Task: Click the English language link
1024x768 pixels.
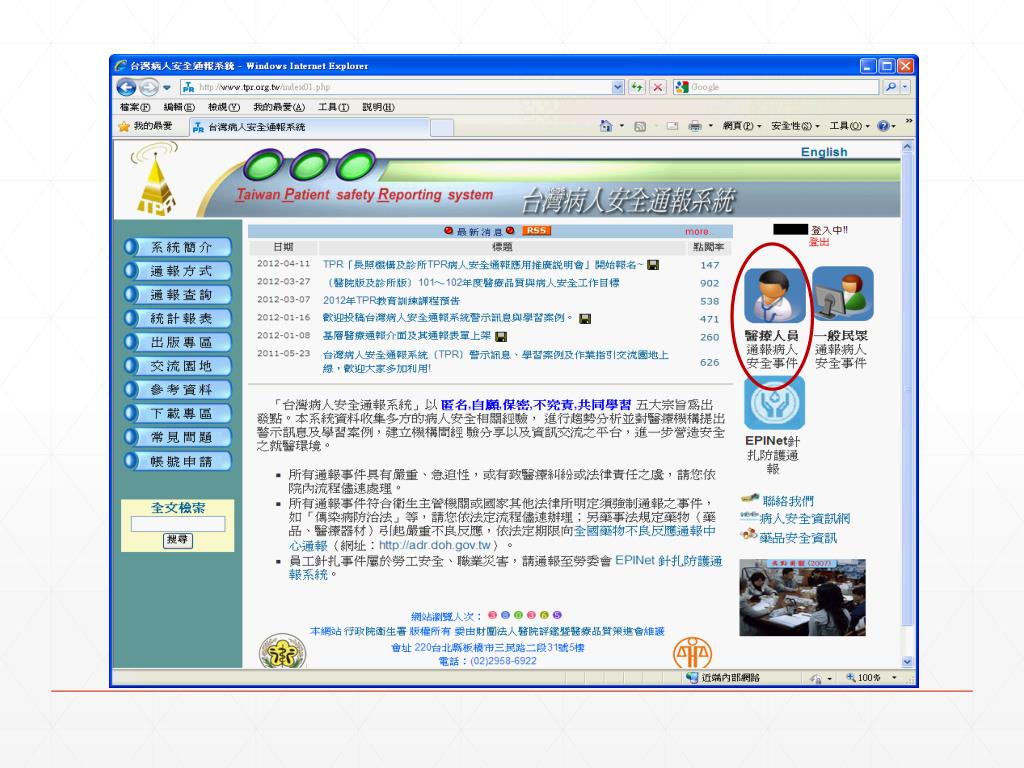Action: [x=824, y=152]
